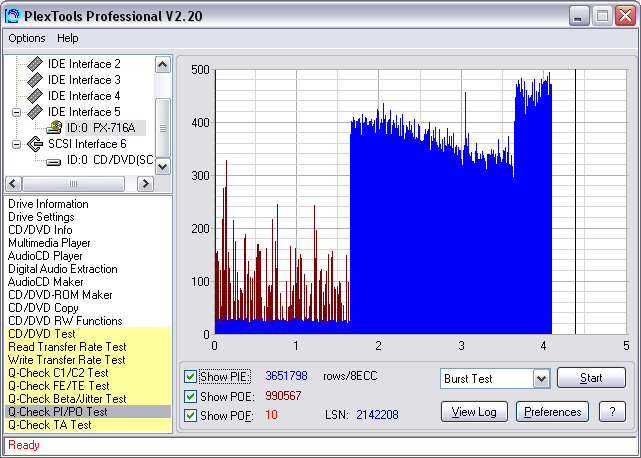The width and height of the screenshot is (641, 458).
Task: Click the horizontal scrollbar thumb in tree
Action: pyautogui.click(x=73, y=184)
